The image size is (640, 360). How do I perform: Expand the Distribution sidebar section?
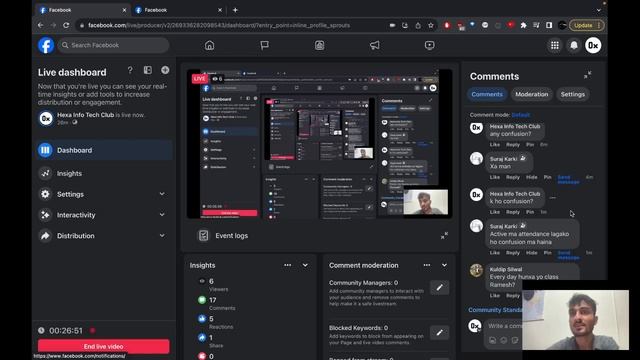tap(162, 236)
